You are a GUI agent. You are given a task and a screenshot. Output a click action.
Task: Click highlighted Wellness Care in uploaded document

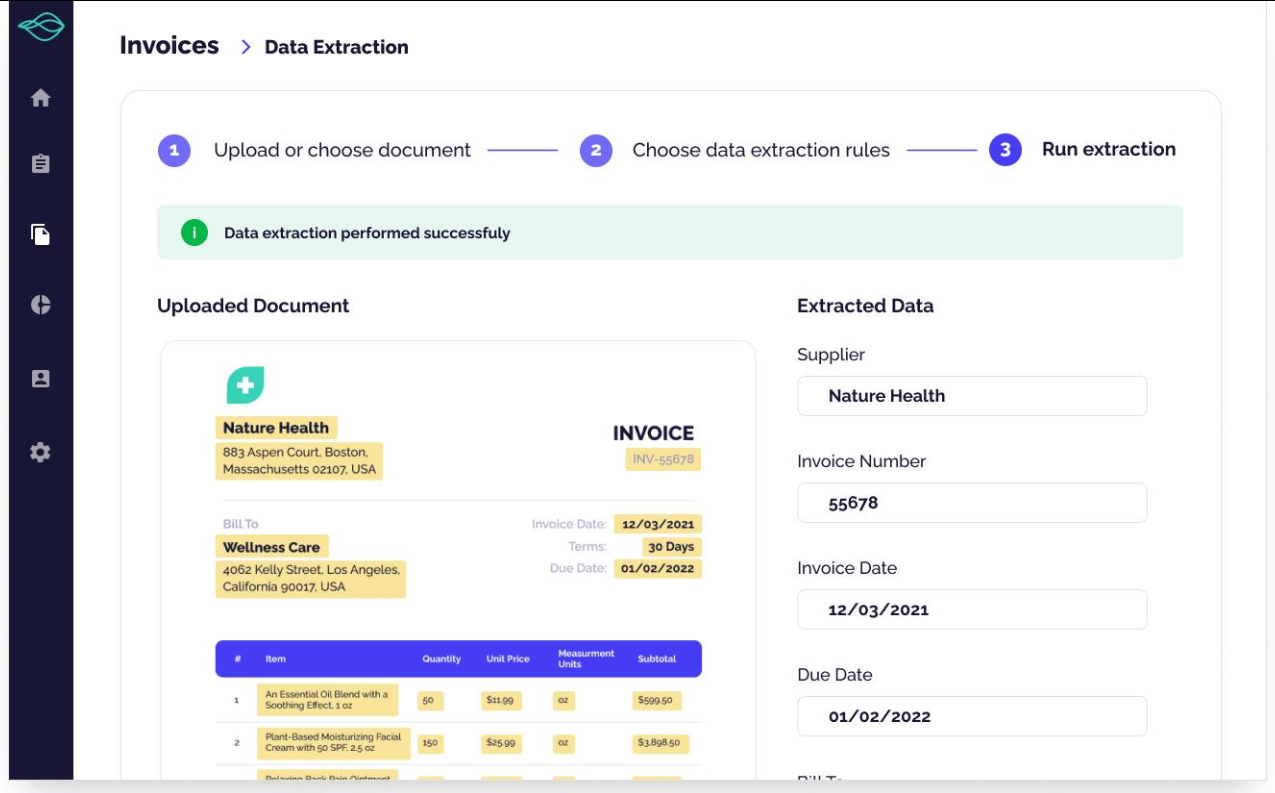(272, 547)
